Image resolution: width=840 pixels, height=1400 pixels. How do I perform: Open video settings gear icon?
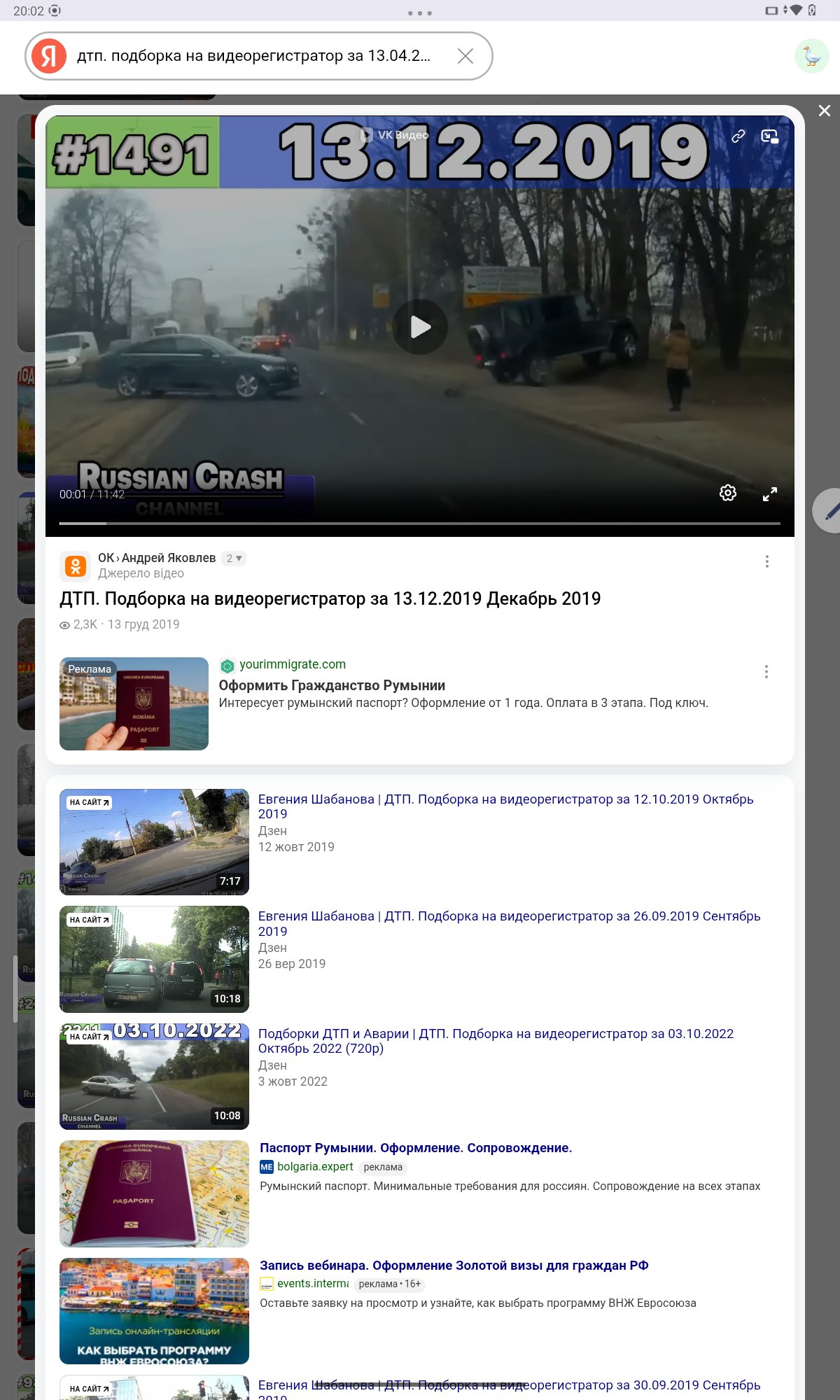pos(728,493)
